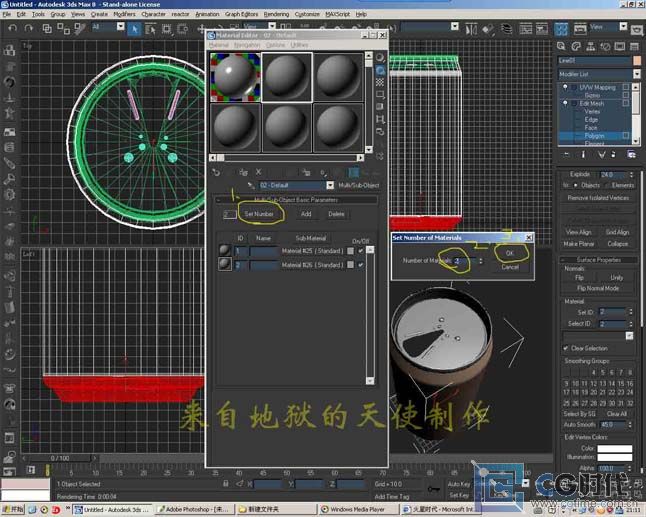Viewport: 646px width, 517px height.
Task: Click Sample Type icon beside material slots
Action: [380, 57]
